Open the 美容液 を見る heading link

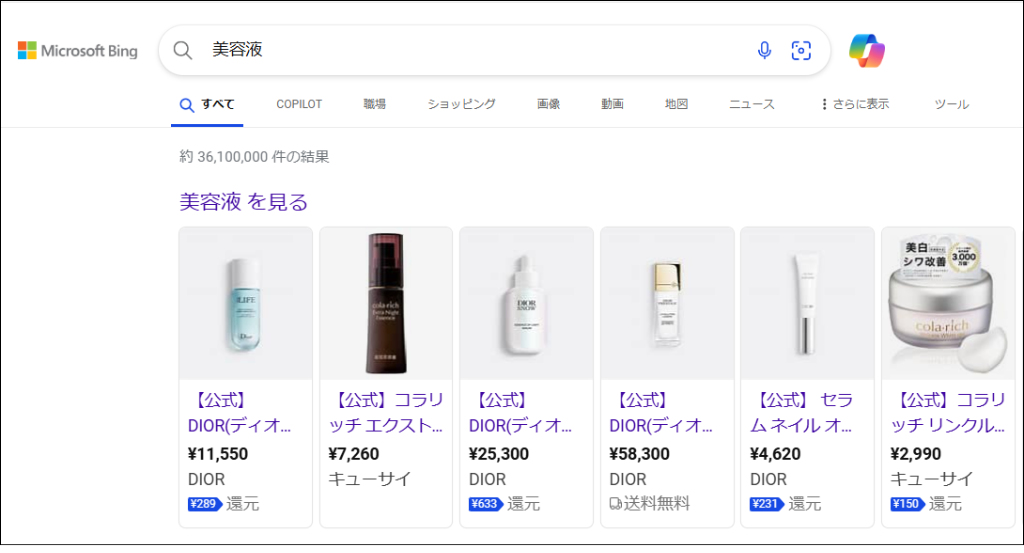point(244,202)
